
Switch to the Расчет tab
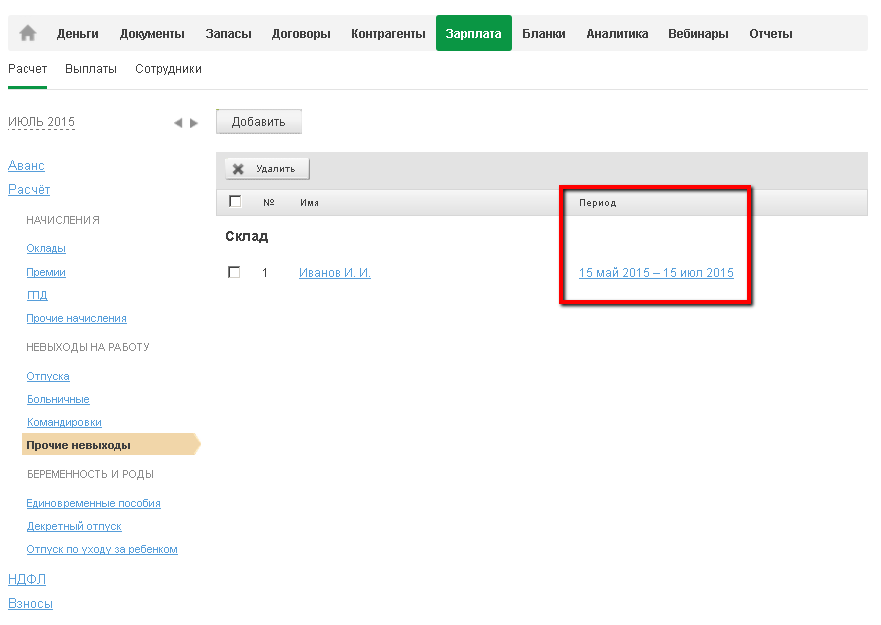[x=28, y=69]
